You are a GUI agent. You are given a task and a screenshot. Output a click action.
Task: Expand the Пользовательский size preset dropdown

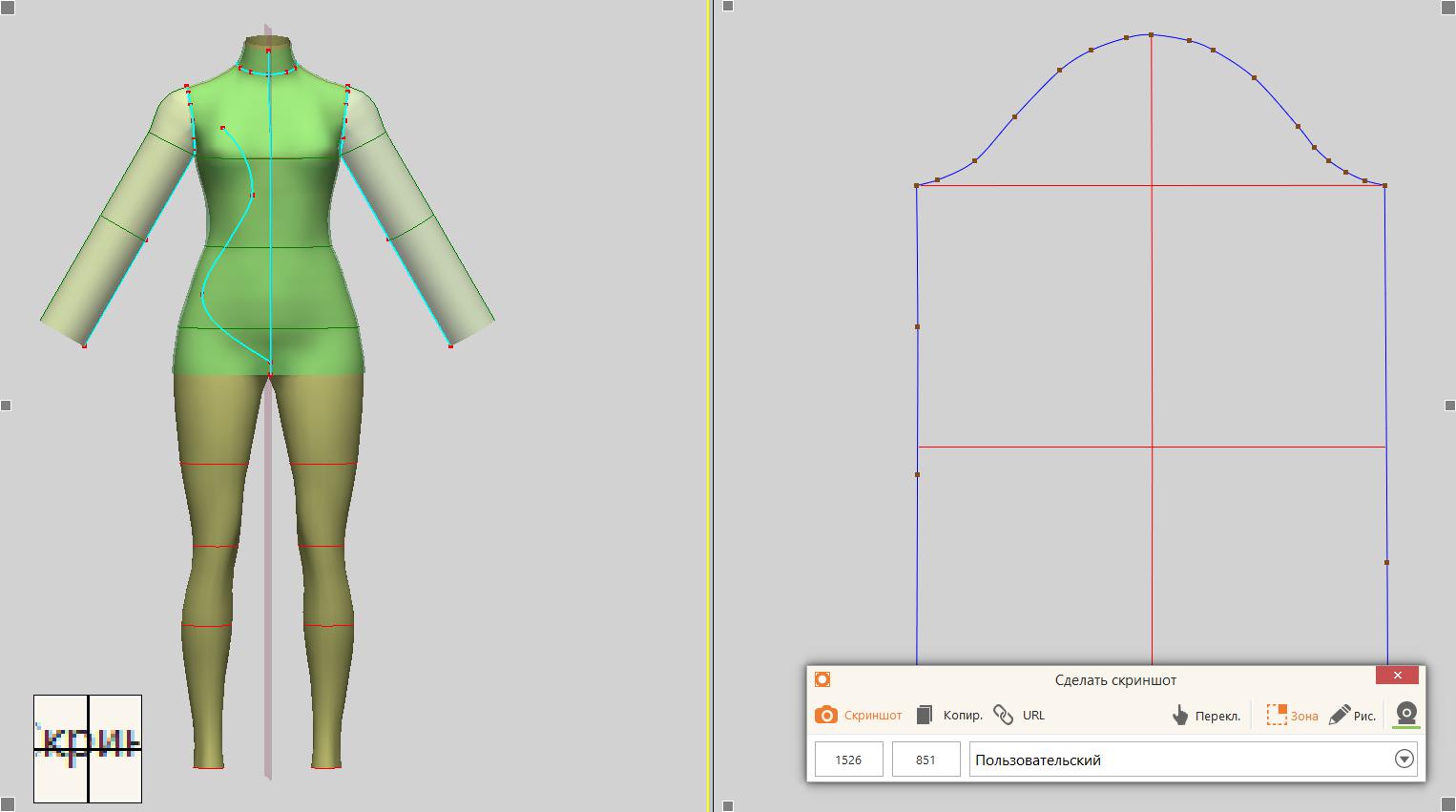point(1404,760)
